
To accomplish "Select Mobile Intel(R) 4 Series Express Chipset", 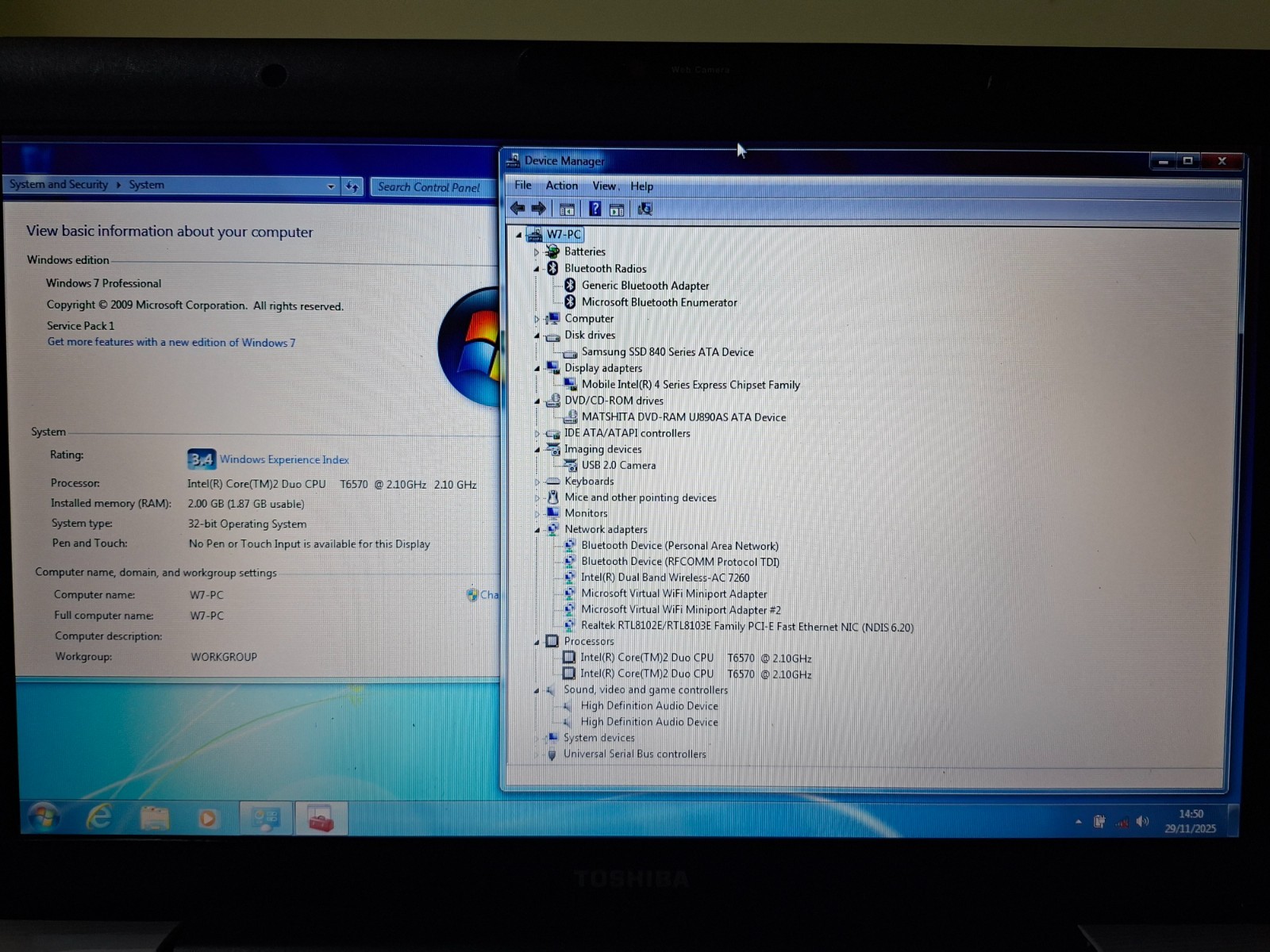I will pyautogui.click(x=691, y=385).
